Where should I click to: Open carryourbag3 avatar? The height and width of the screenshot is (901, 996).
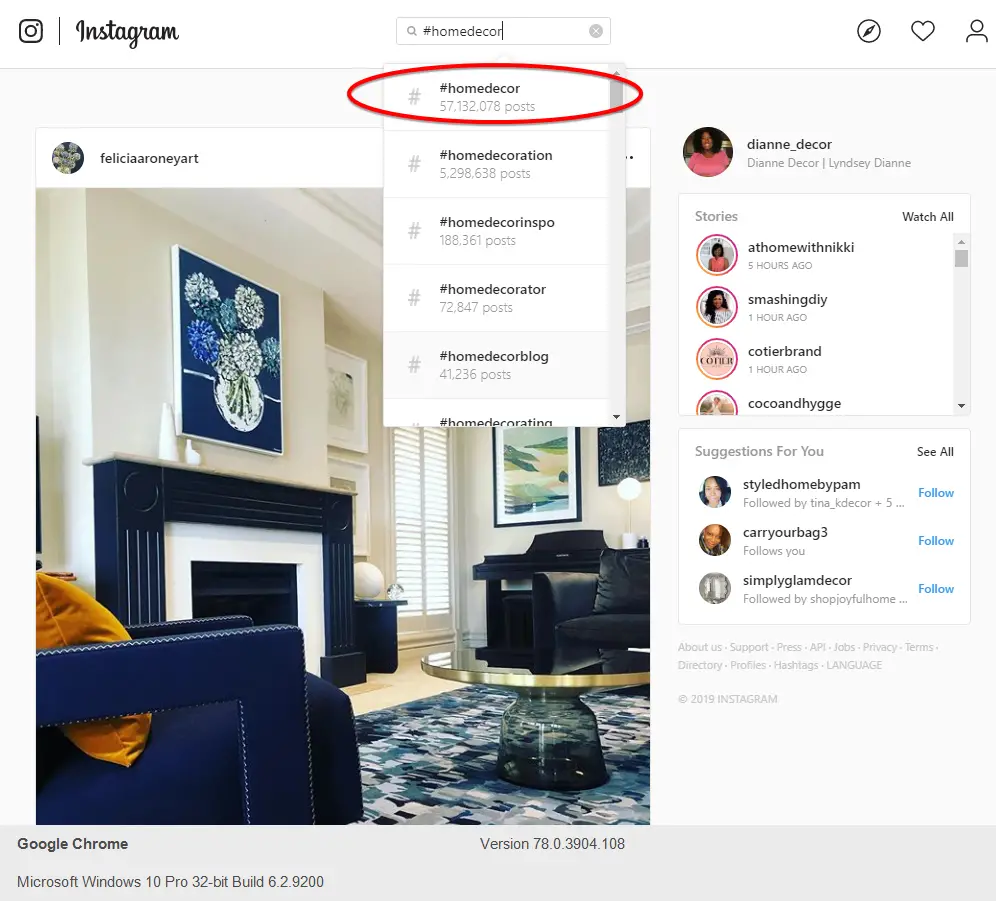[715, 540]
